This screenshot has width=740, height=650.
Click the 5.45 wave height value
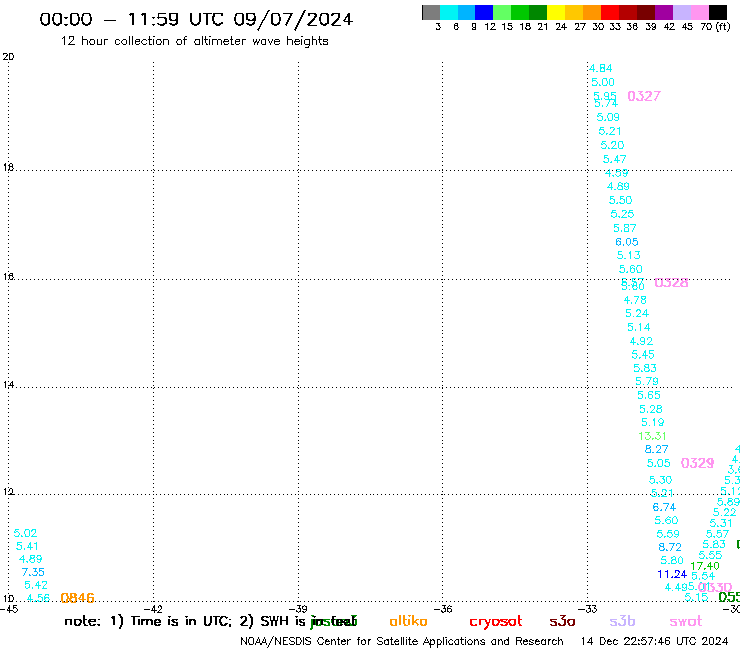(643, 355)
